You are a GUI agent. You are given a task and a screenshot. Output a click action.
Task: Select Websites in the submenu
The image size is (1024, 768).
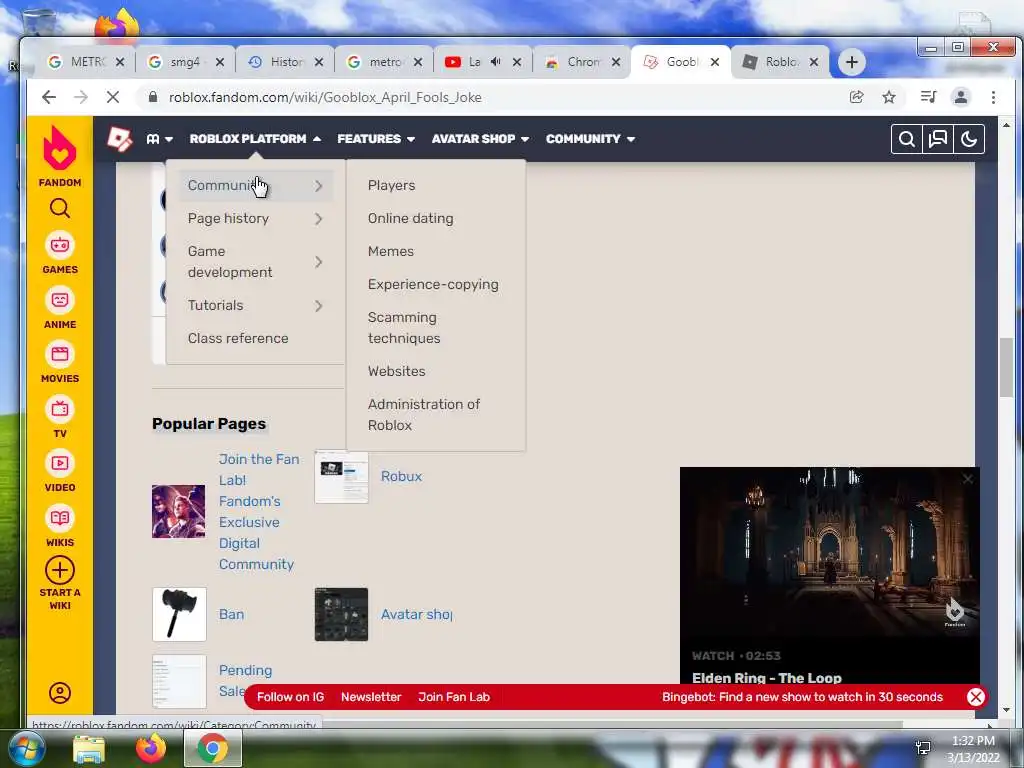tap(396, 371)
